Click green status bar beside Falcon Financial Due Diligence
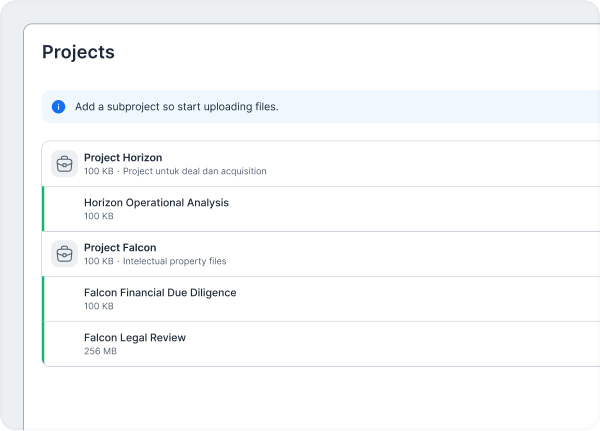This screenshot has height=431, width=600. (x=44, y=298)
